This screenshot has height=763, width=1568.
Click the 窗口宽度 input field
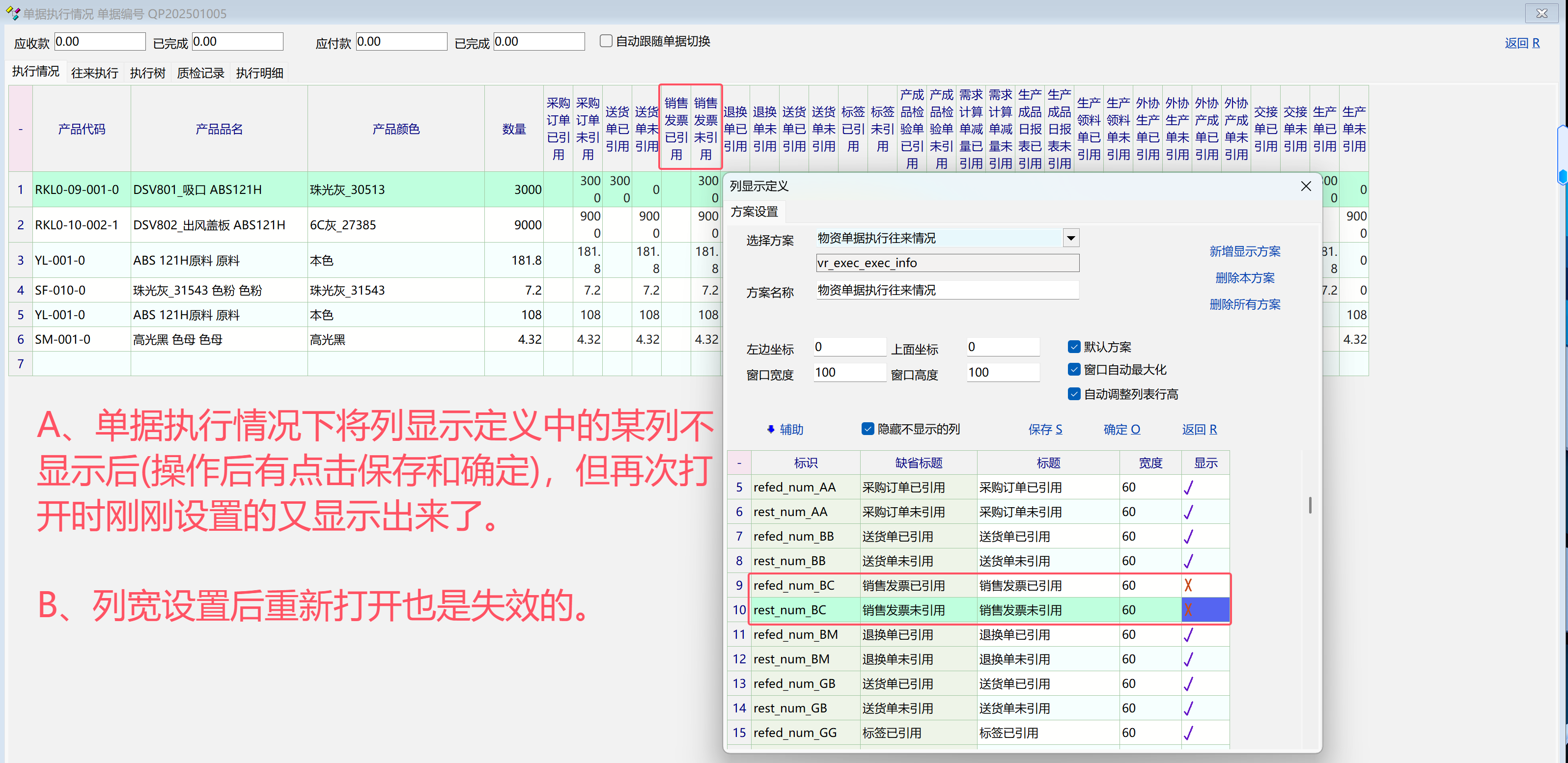(x=849, y=372)
